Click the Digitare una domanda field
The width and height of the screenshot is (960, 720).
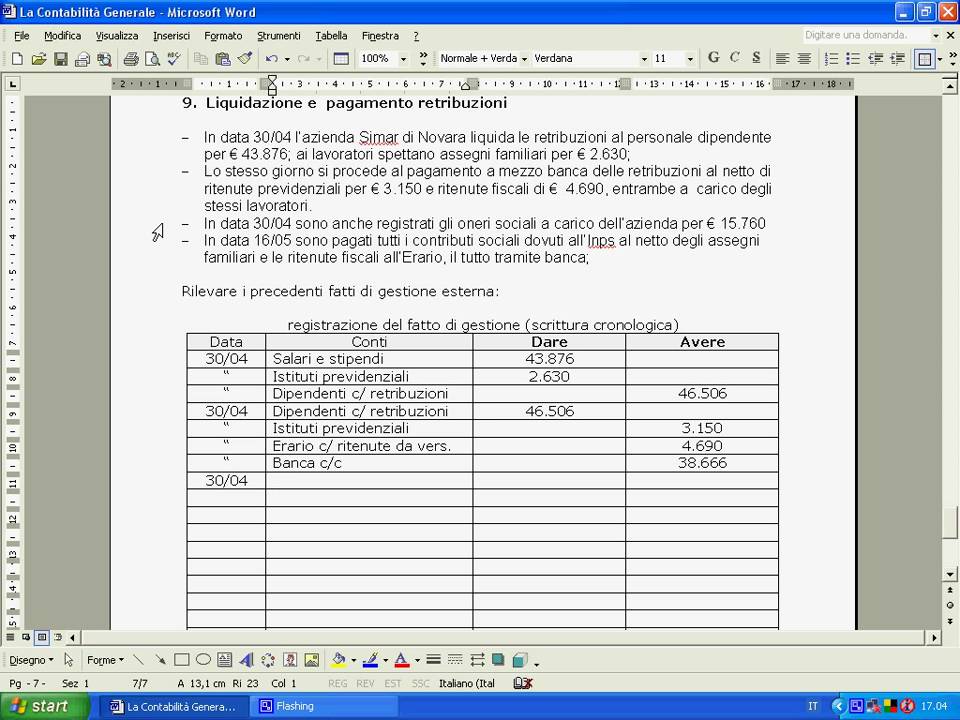pos(867,35)
